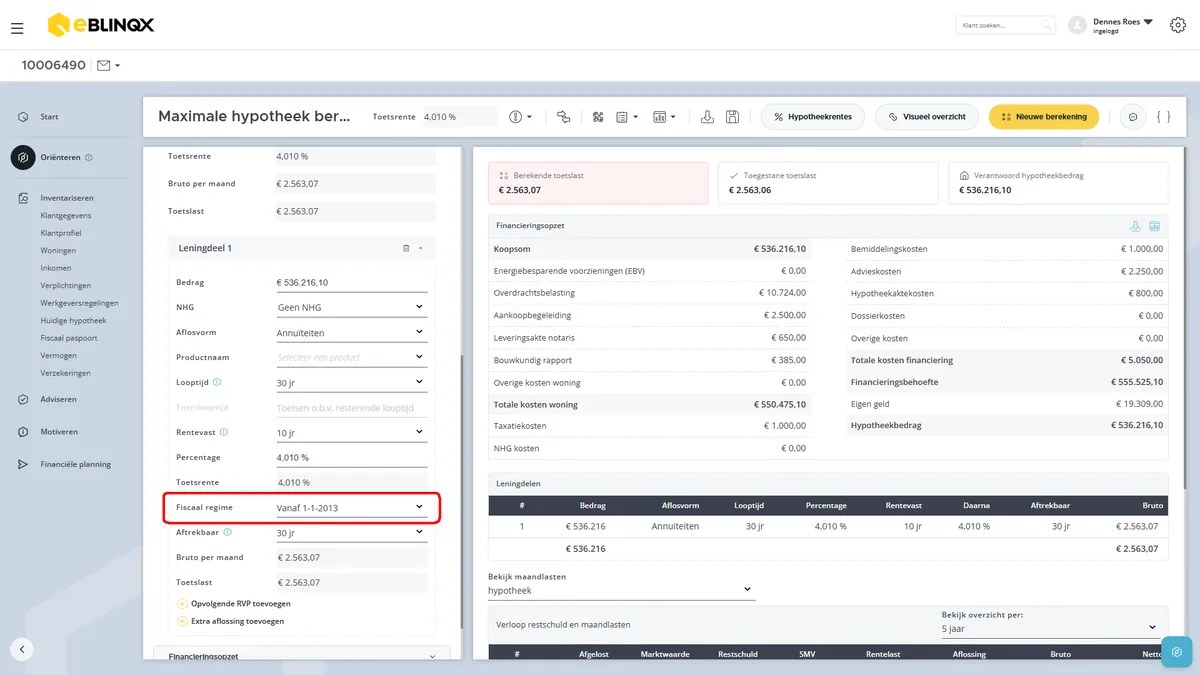This screenshot has width=1200, height=675.
Task: Collapse the Leningdeel 1 section
Action: pos(420,248)
